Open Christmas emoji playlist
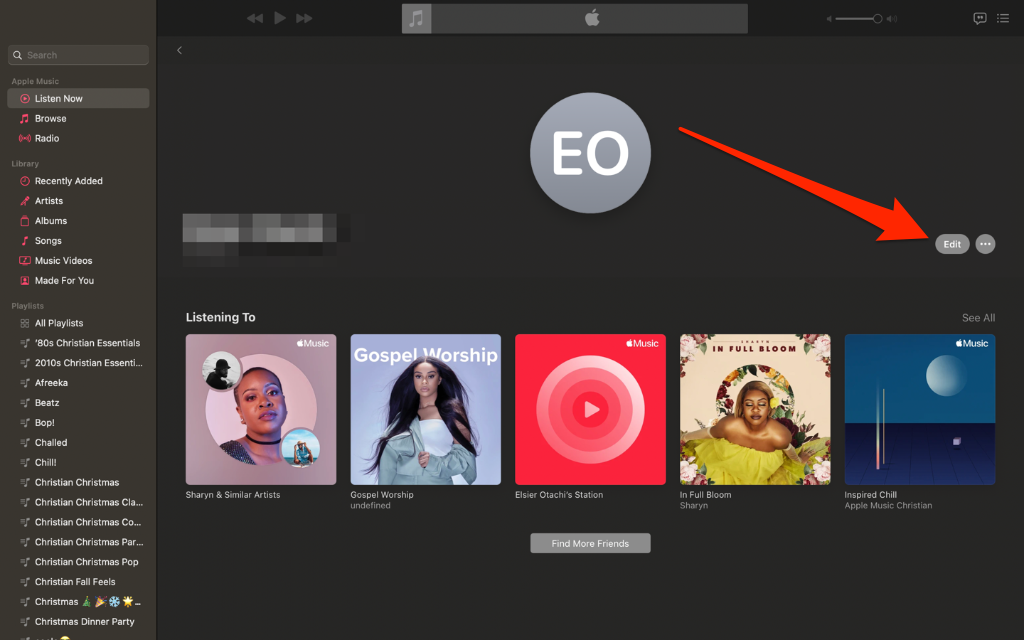The width and height of the screenshot is (1024, 640). pos(78,602)
